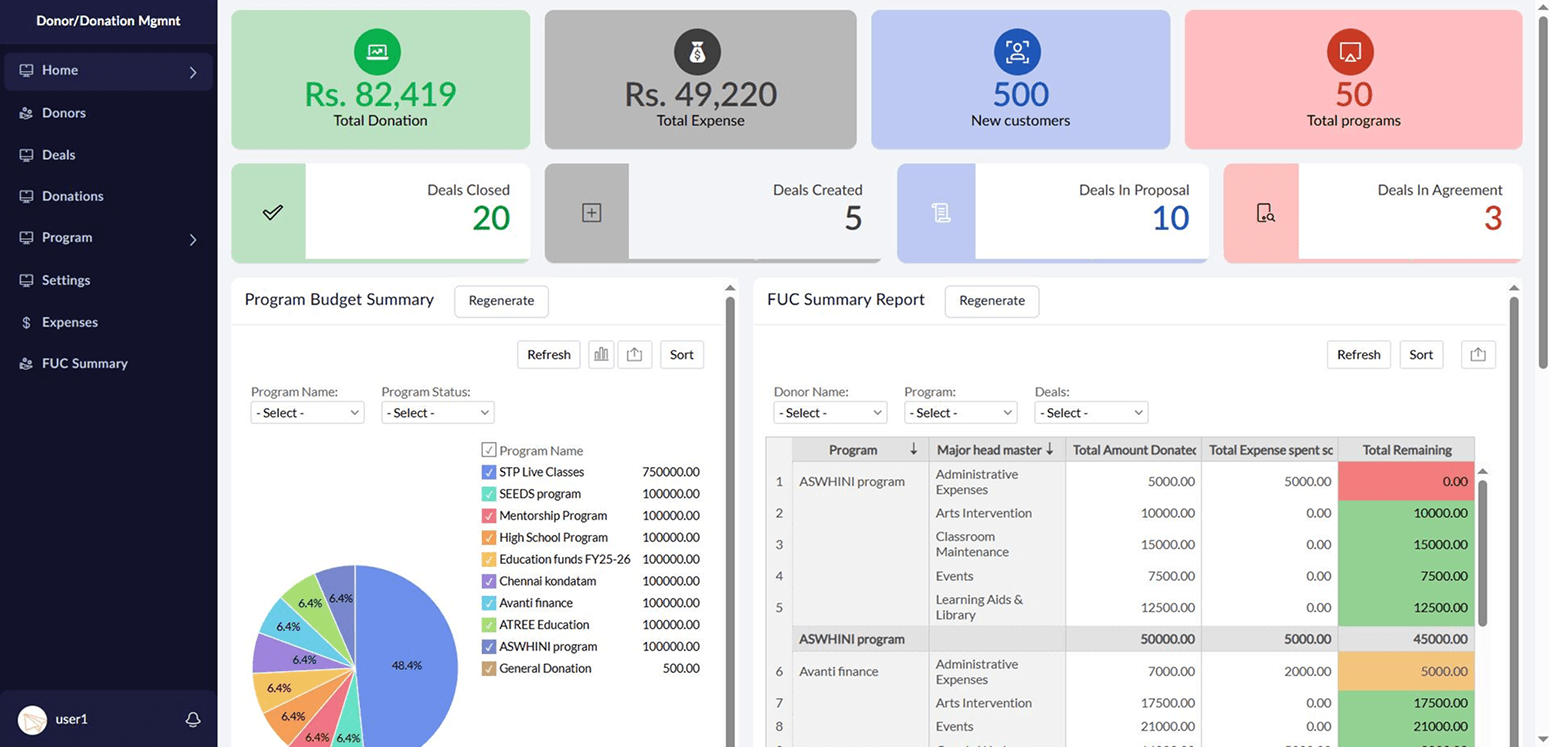Open the Program Name dropdown
The image size is (1550, 747).
tap(307, 413)
